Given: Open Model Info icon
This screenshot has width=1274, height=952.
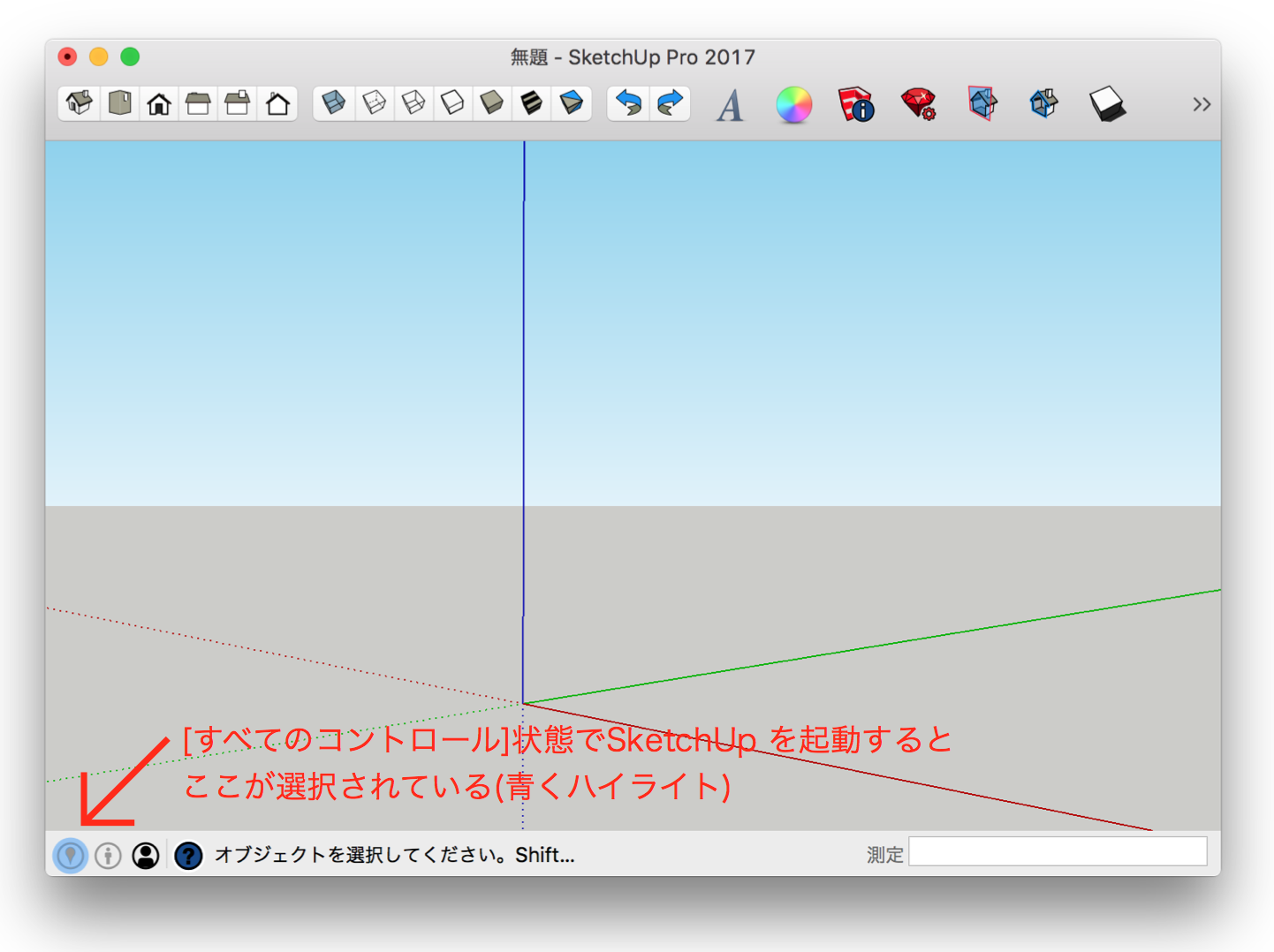Looking at the screenshot, I should pyautogui.click(x=855, y=104).
